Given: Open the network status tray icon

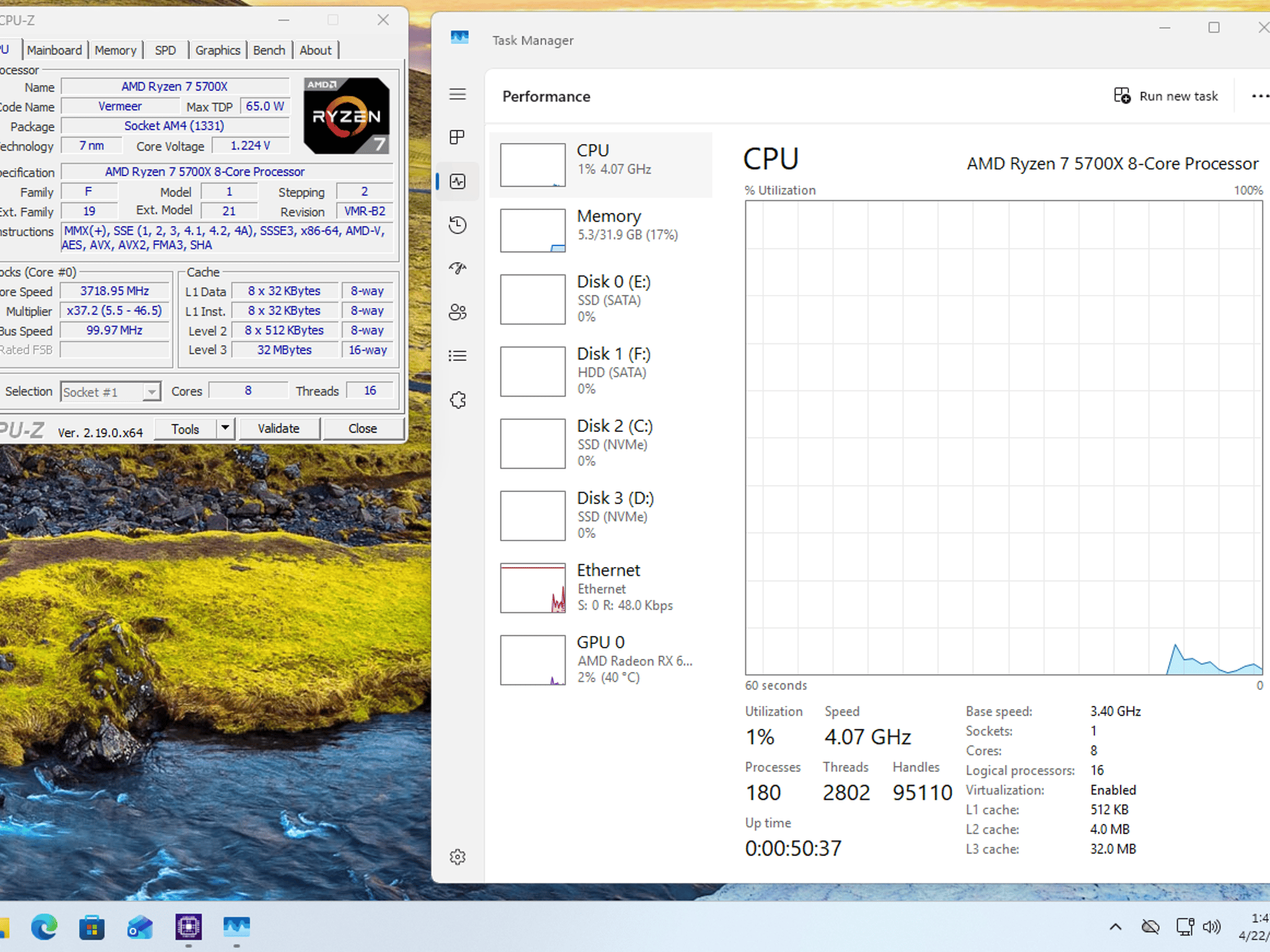Looking at the screenshot, I should [1185, 927].
